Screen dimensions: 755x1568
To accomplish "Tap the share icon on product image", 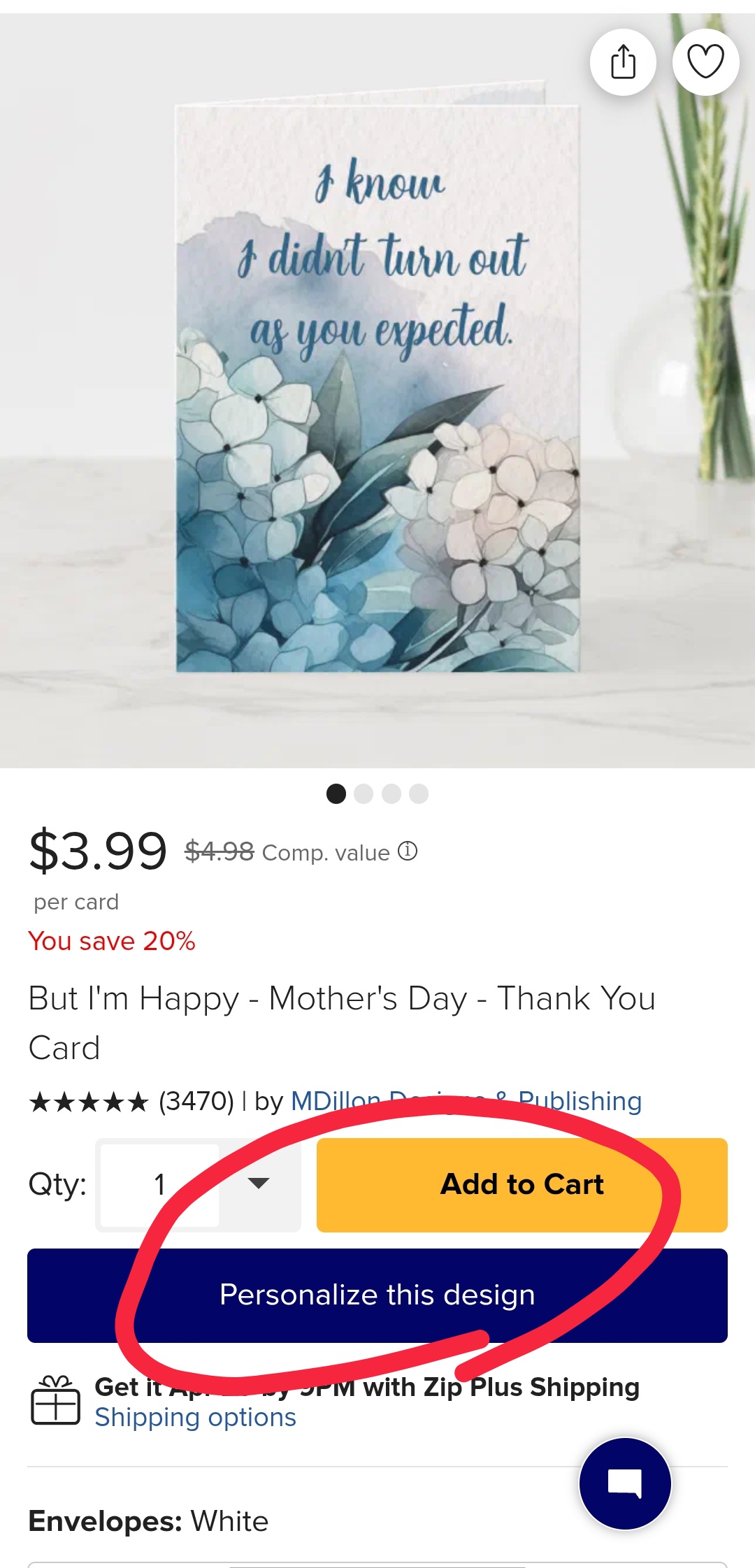I will tap(623, 62).
